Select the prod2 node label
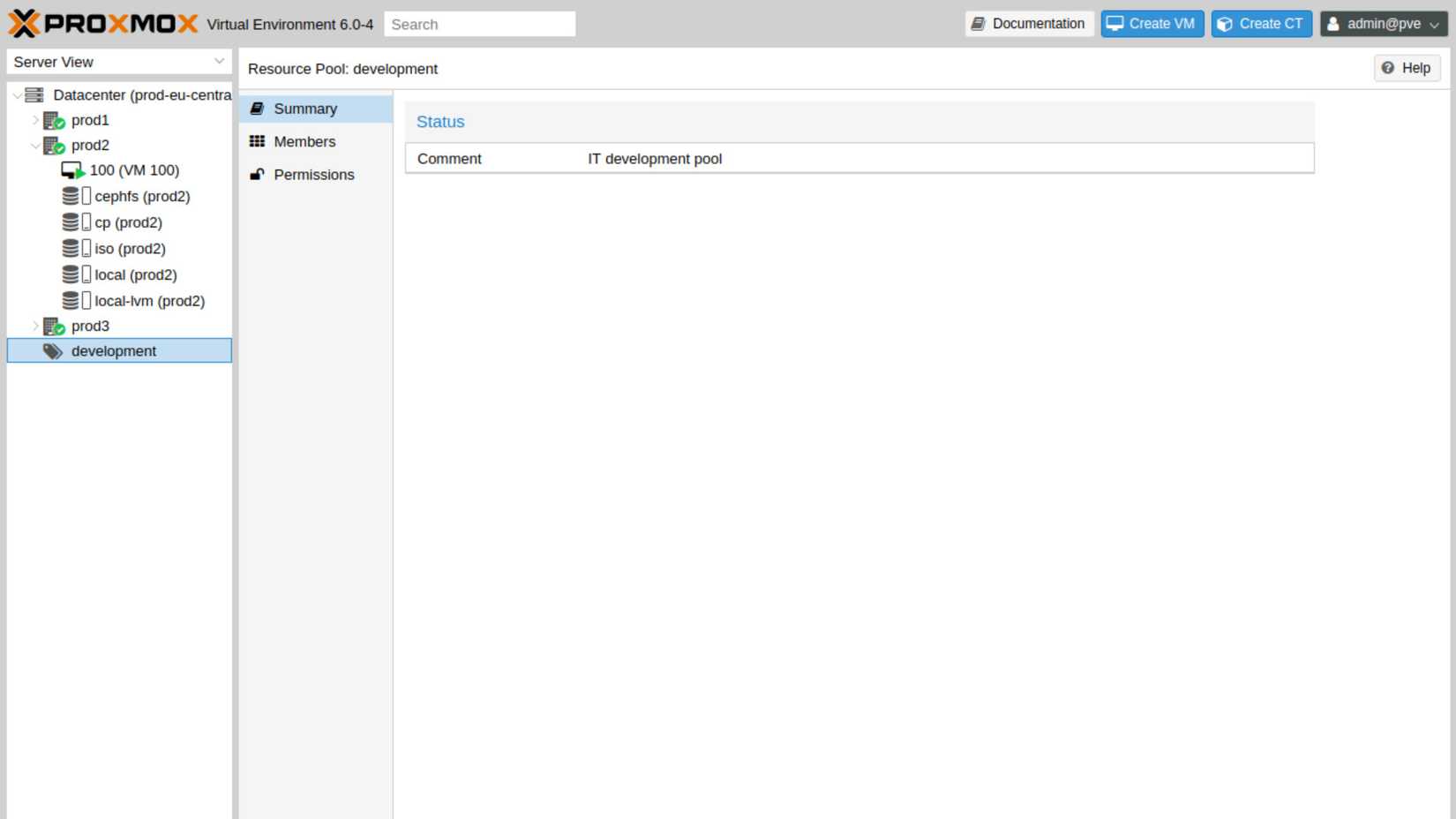Image resolution: width=1456 pixels, height=819 pixels. point(90,146)
